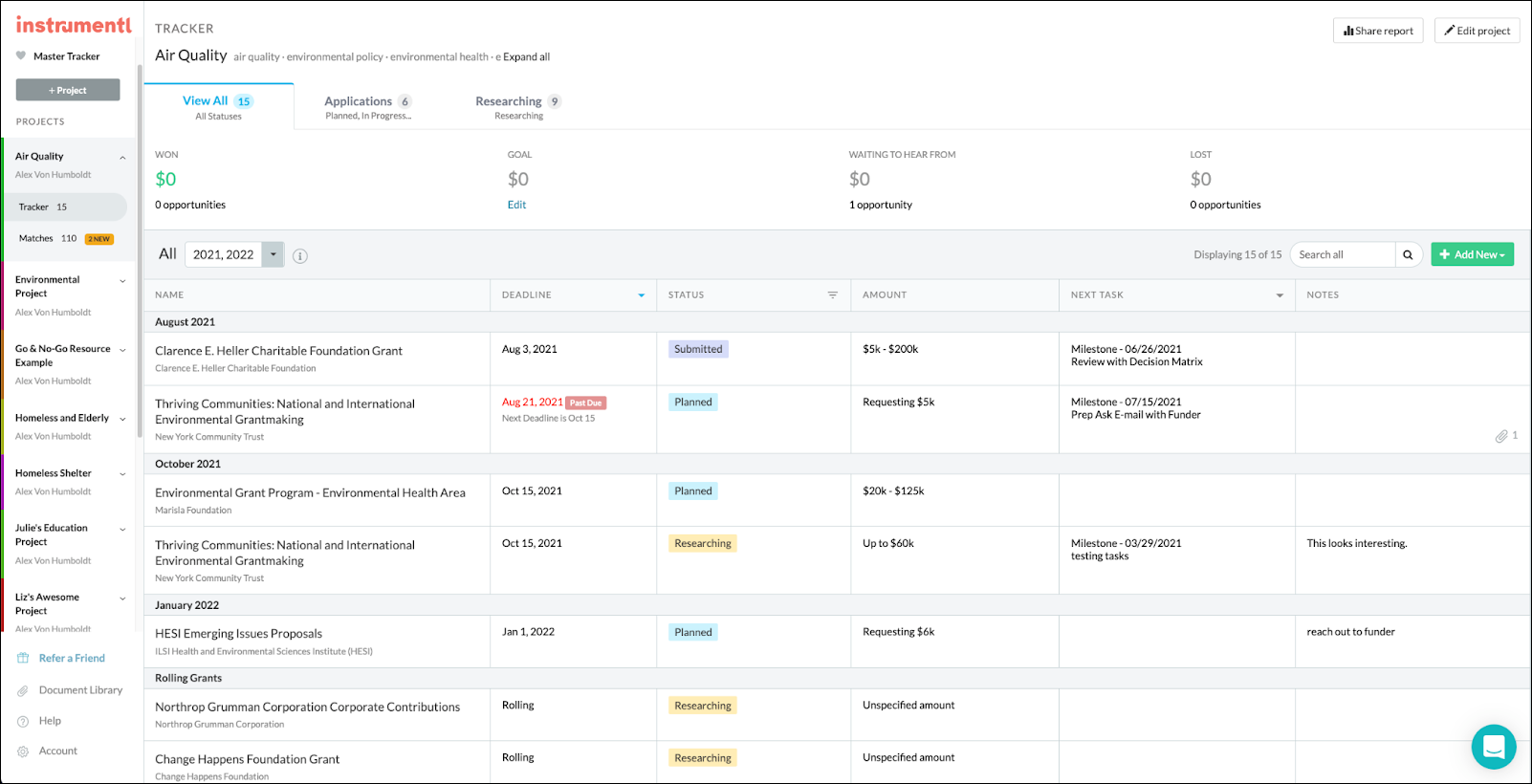Sort by the Deadline column arrow
1532x784 pixels.
pos(641,295)
